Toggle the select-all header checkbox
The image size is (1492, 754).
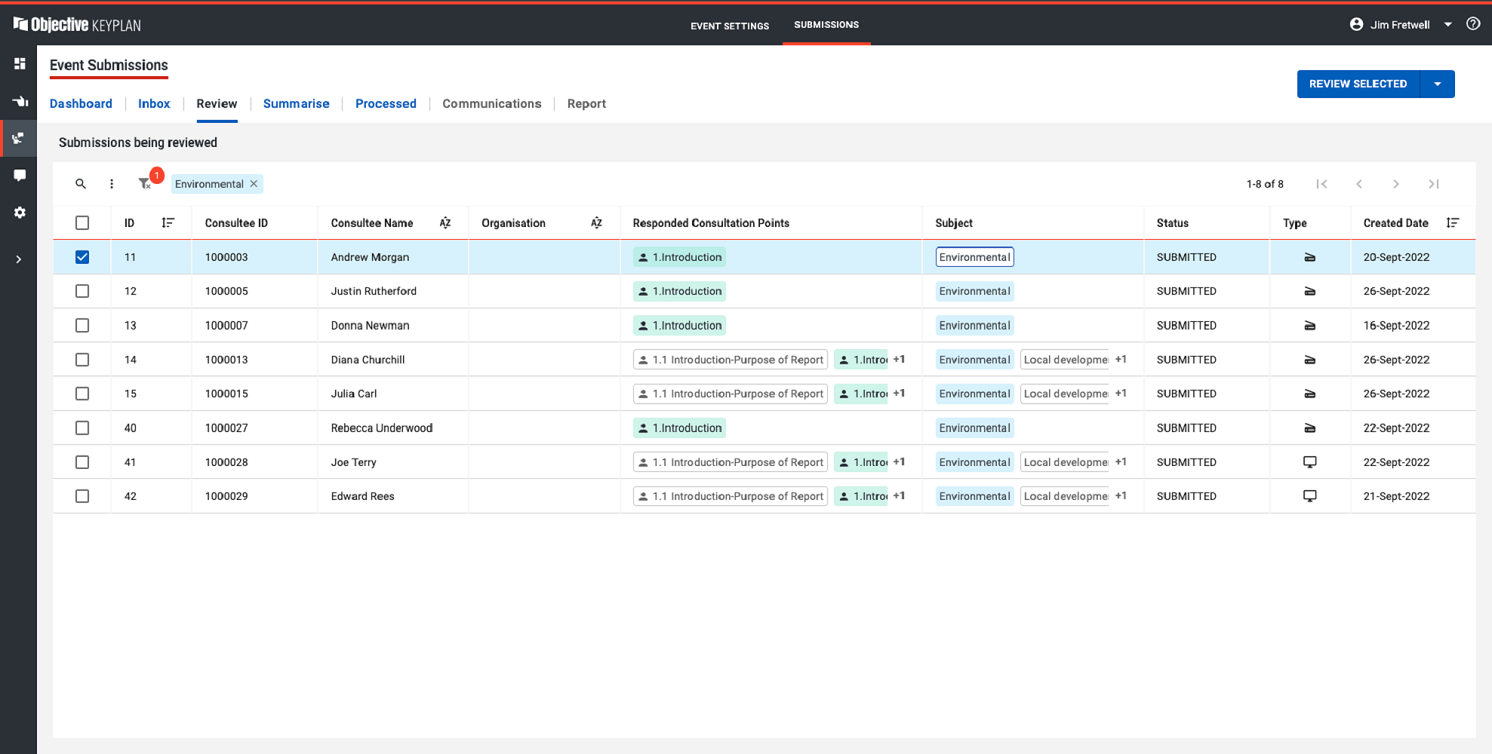(x=82, y=223)
